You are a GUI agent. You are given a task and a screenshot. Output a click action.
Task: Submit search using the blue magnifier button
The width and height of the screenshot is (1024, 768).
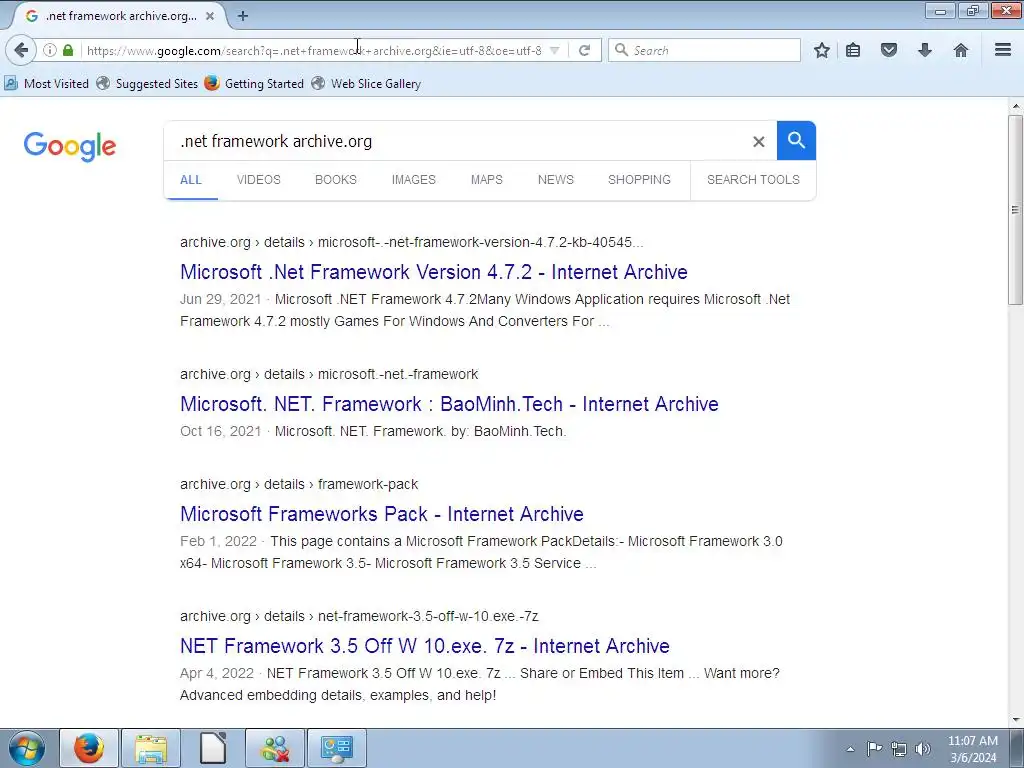(x=796, y=140)
